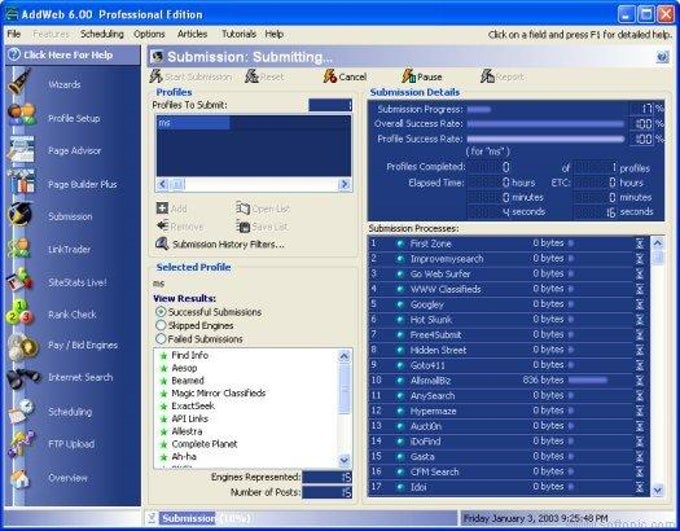Click left arrow of profiles list scrollbar
This screenshot has width=680, height=531.
coord(162,185)
